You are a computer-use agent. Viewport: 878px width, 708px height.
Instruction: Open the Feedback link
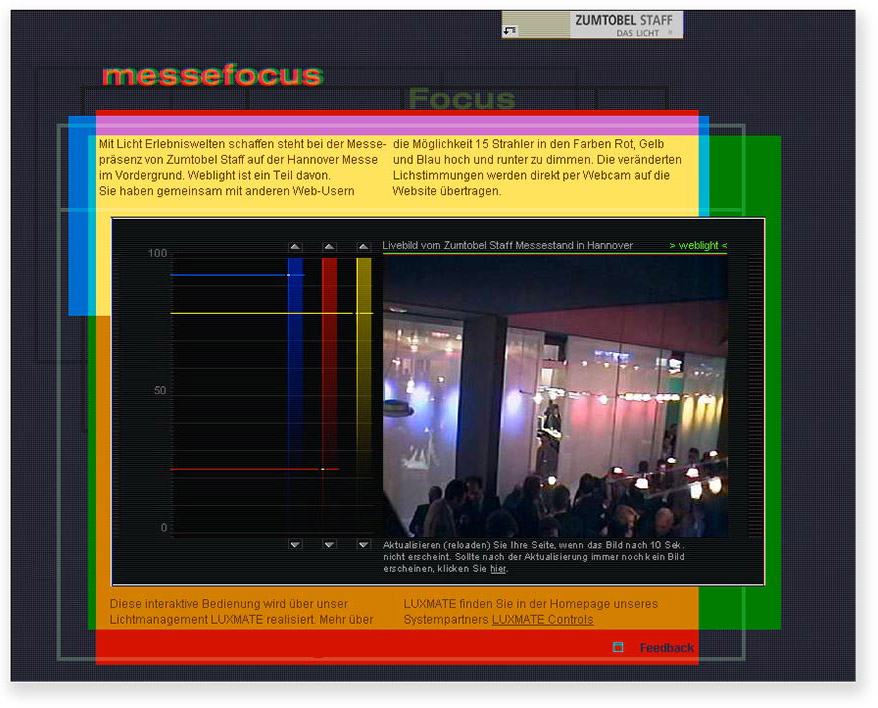(666, 648)
